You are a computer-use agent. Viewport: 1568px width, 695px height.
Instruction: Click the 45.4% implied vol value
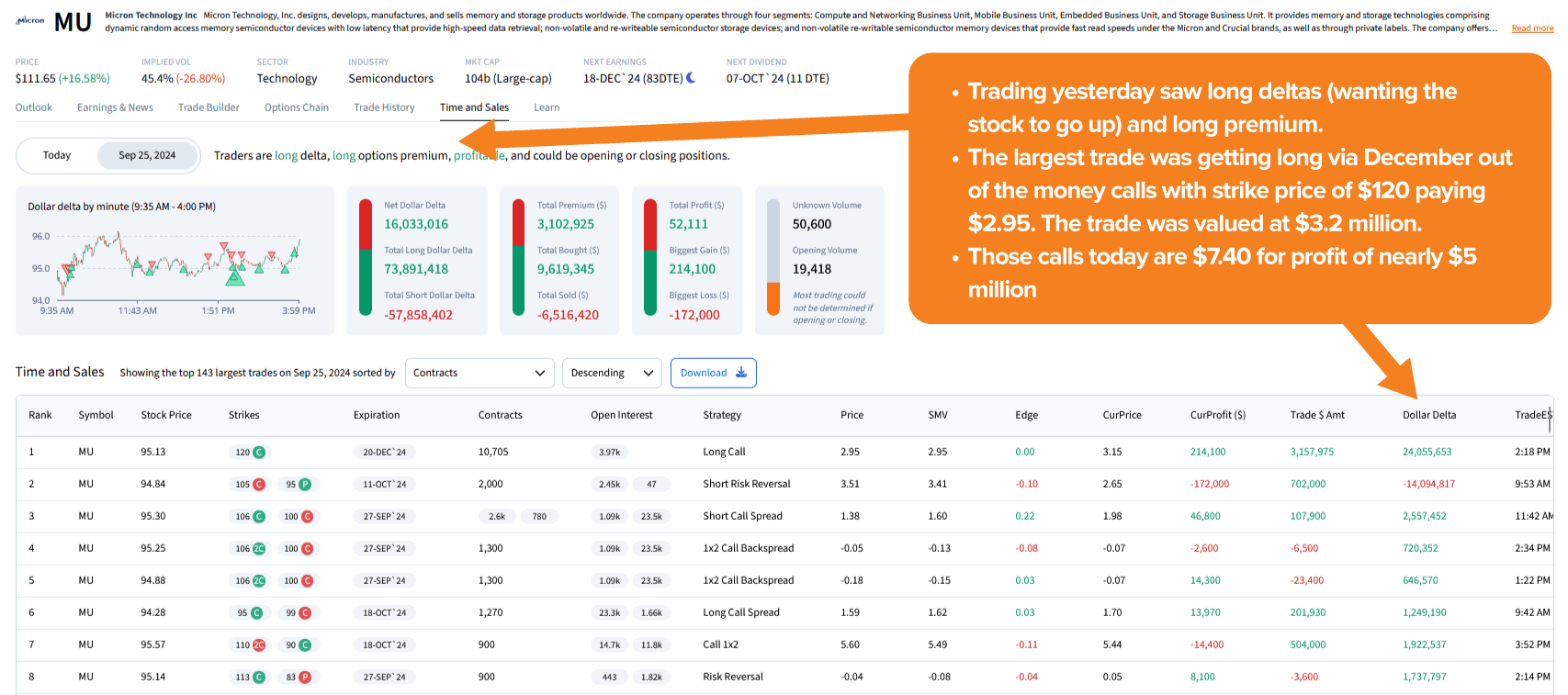click(157, 79)
